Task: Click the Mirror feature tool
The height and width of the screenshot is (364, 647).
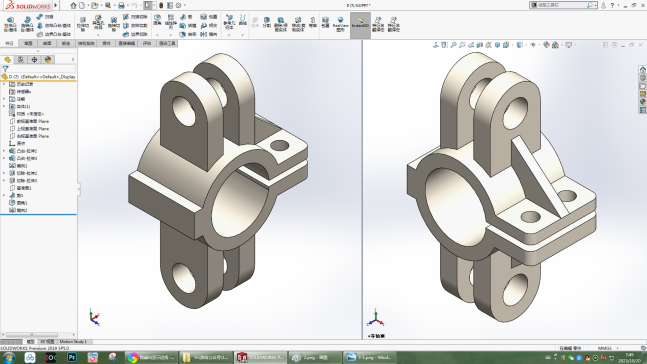Action: [x=208, y=34]
